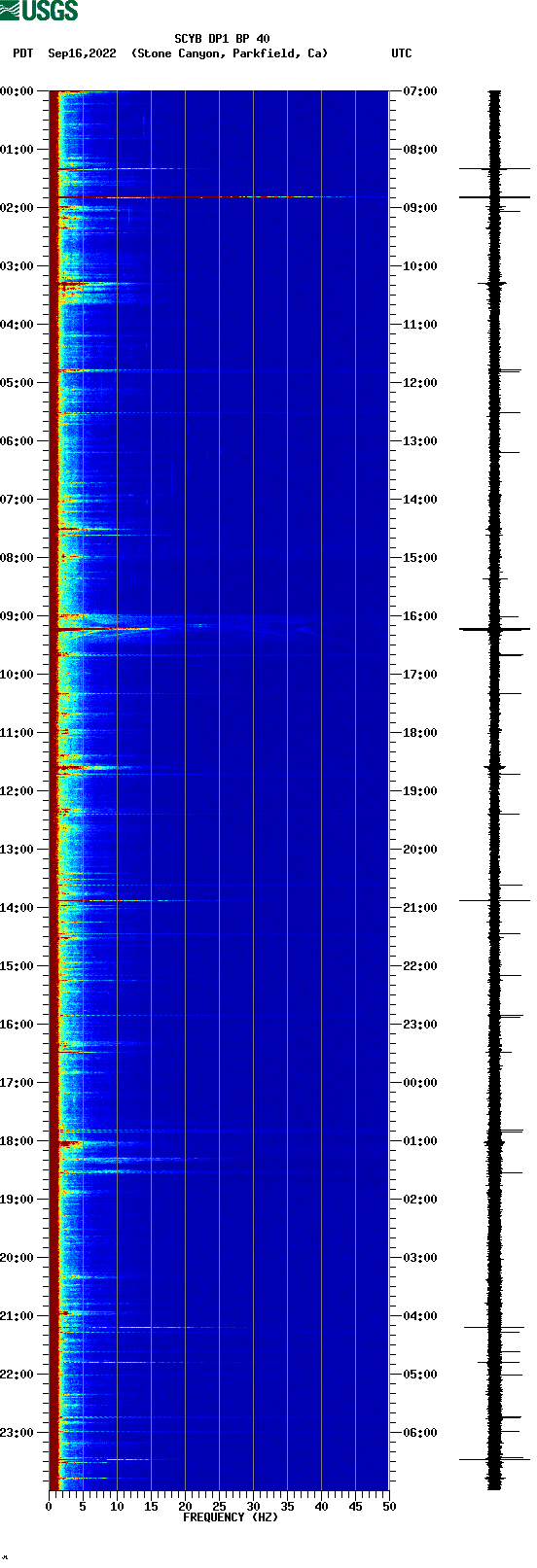This screenshot has height=1568, width=537.
Task: Click the PDT "14:00" time label
Action: pos(18,908)
